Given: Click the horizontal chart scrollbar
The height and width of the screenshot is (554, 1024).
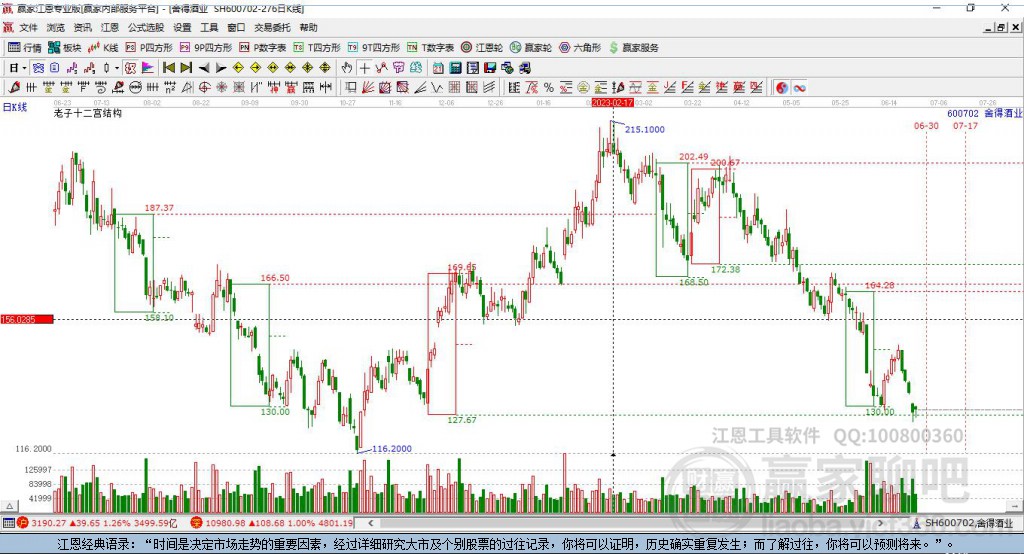Looking at the screenshot, I should click(627, 523).
